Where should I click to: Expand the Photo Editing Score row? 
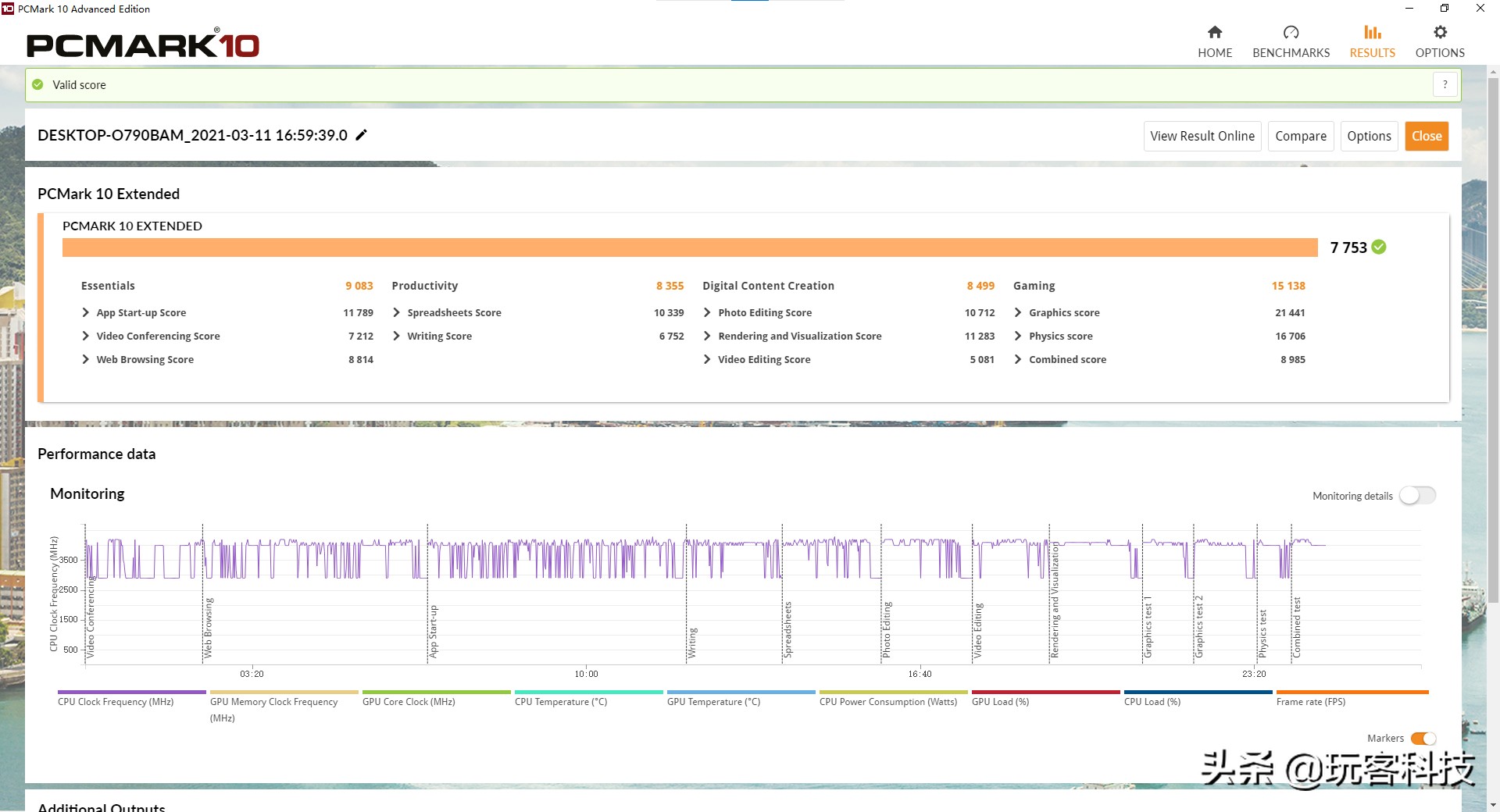coord(707,312)
